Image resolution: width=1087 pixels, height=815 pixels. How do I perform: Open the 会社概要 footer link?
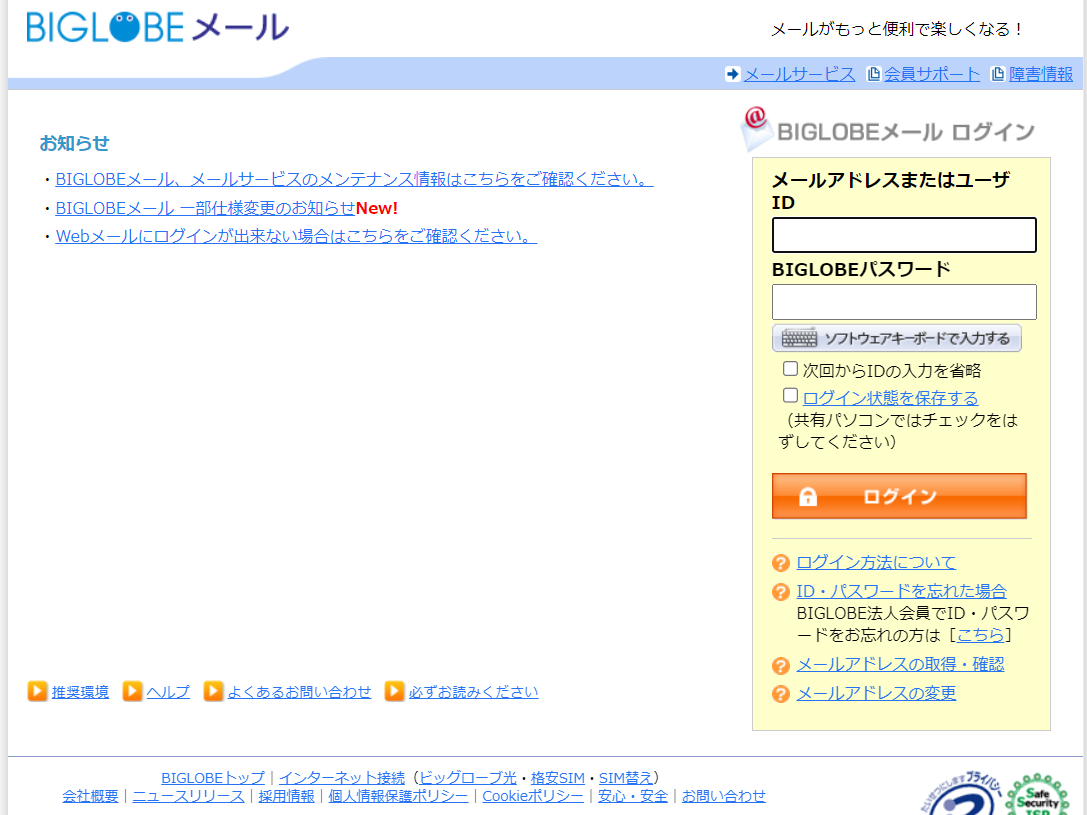coord(90,796)
